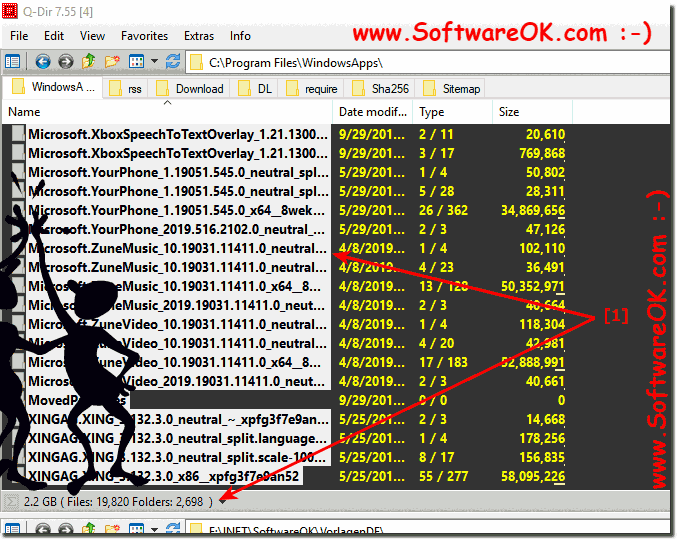The height and width of the screenshot is (540, 677).
Task: Go back with the blue arrow button
Action: pyautogui.click(x=43, y=62)
